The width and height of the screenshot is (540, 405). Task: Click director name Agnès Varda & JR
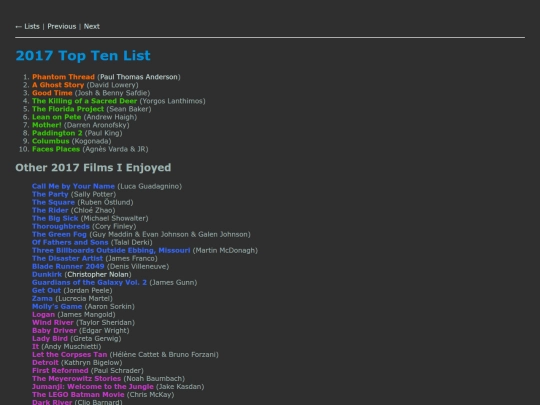click(115, 149)
